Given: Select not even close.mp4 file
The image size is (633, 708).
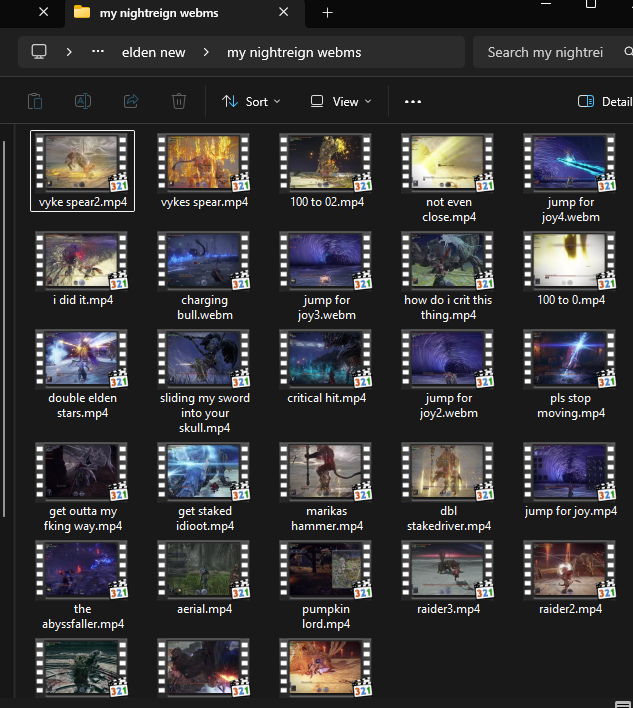Looking at the screenshot, I should click(x=449, y=178).
